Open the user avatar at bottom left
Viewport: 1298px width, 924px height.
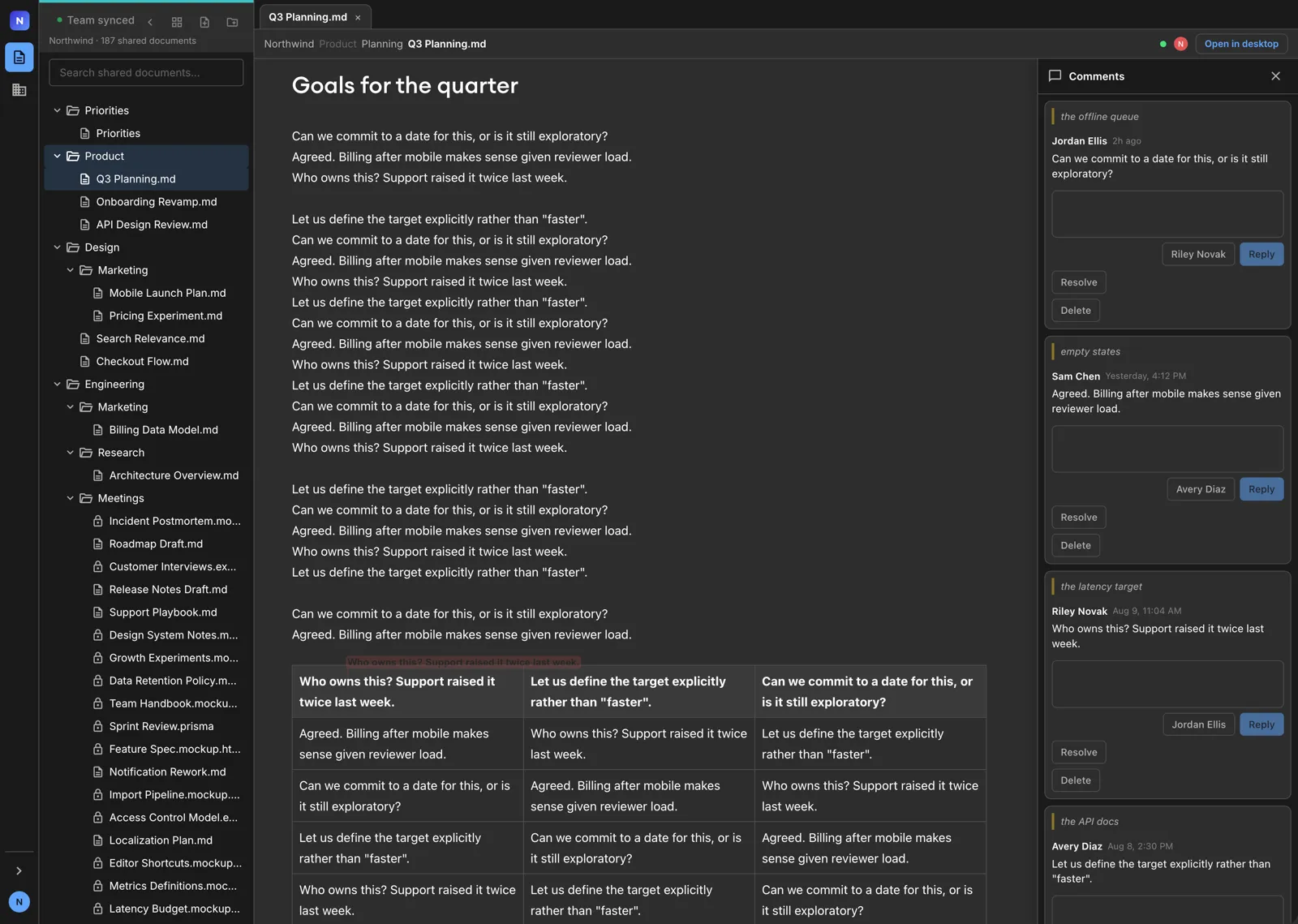(x=19, y=901)
